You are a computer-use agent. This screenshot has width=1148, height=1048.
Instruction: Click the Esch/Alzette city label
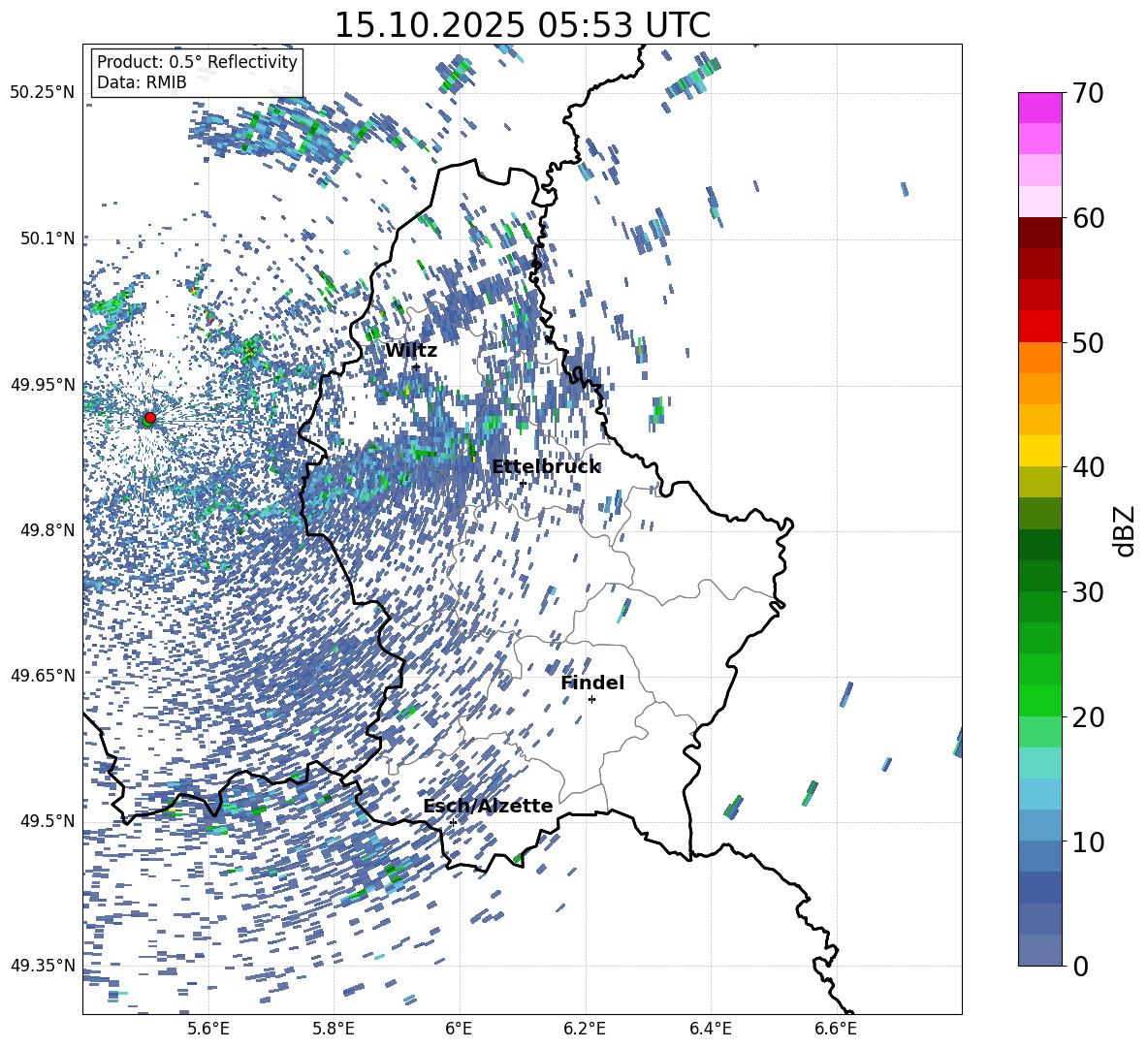pos(488,806)
